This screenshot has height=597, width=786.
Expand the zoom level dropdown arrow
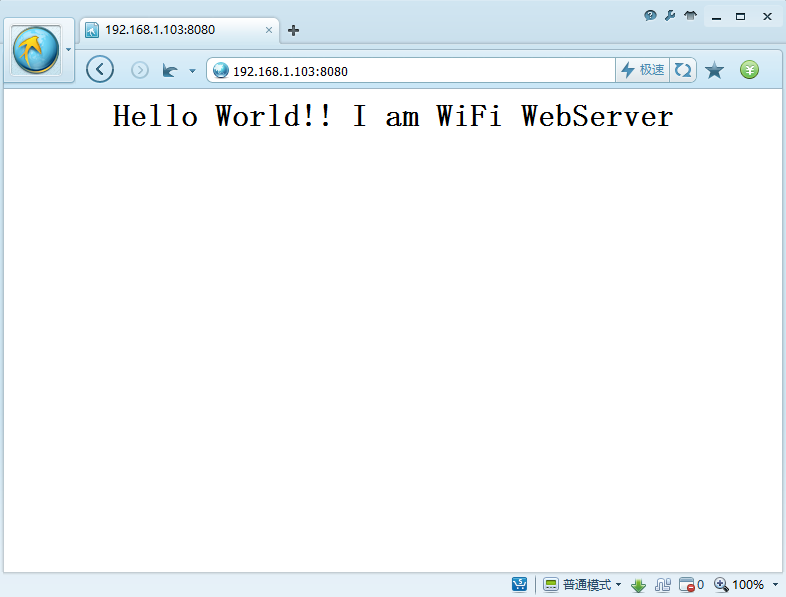coord(775,585)
